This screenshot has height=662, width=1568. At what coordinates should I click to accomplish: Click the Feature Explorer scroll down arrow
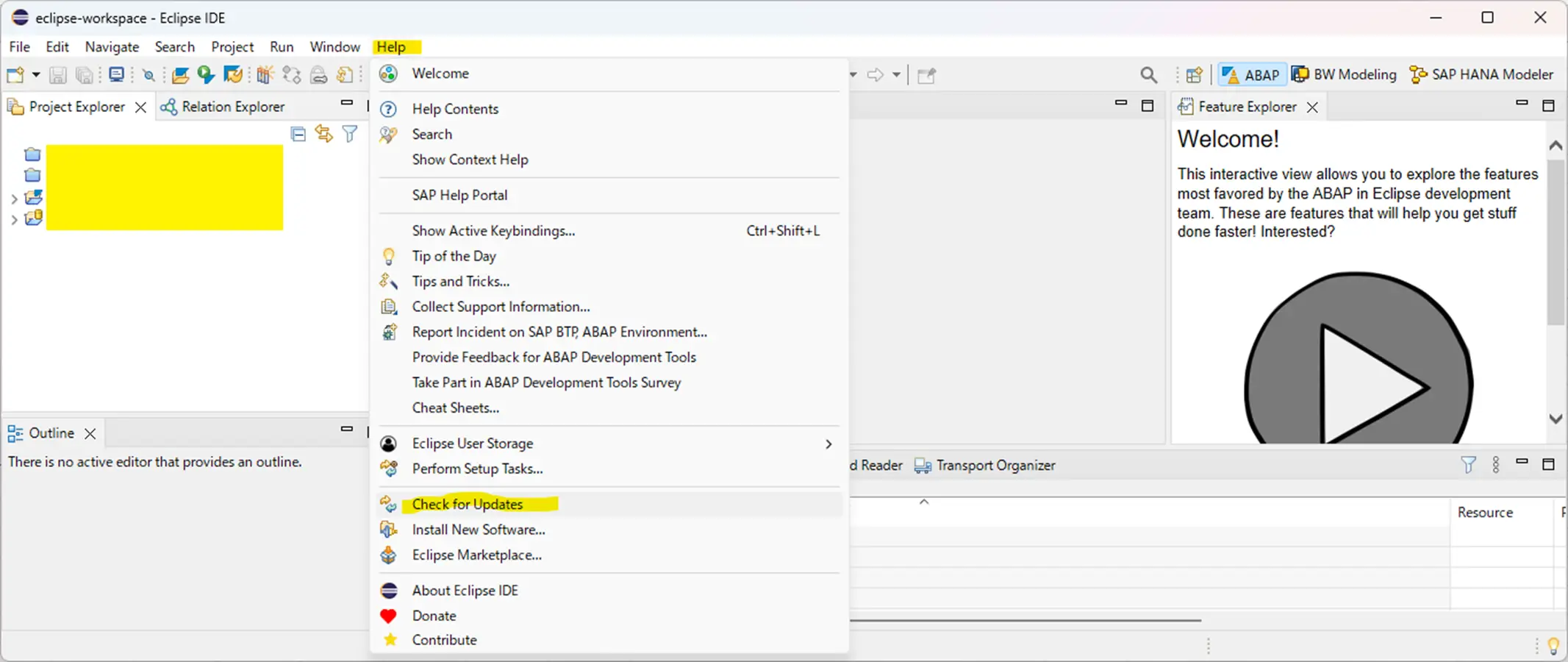click(1556, 419)
